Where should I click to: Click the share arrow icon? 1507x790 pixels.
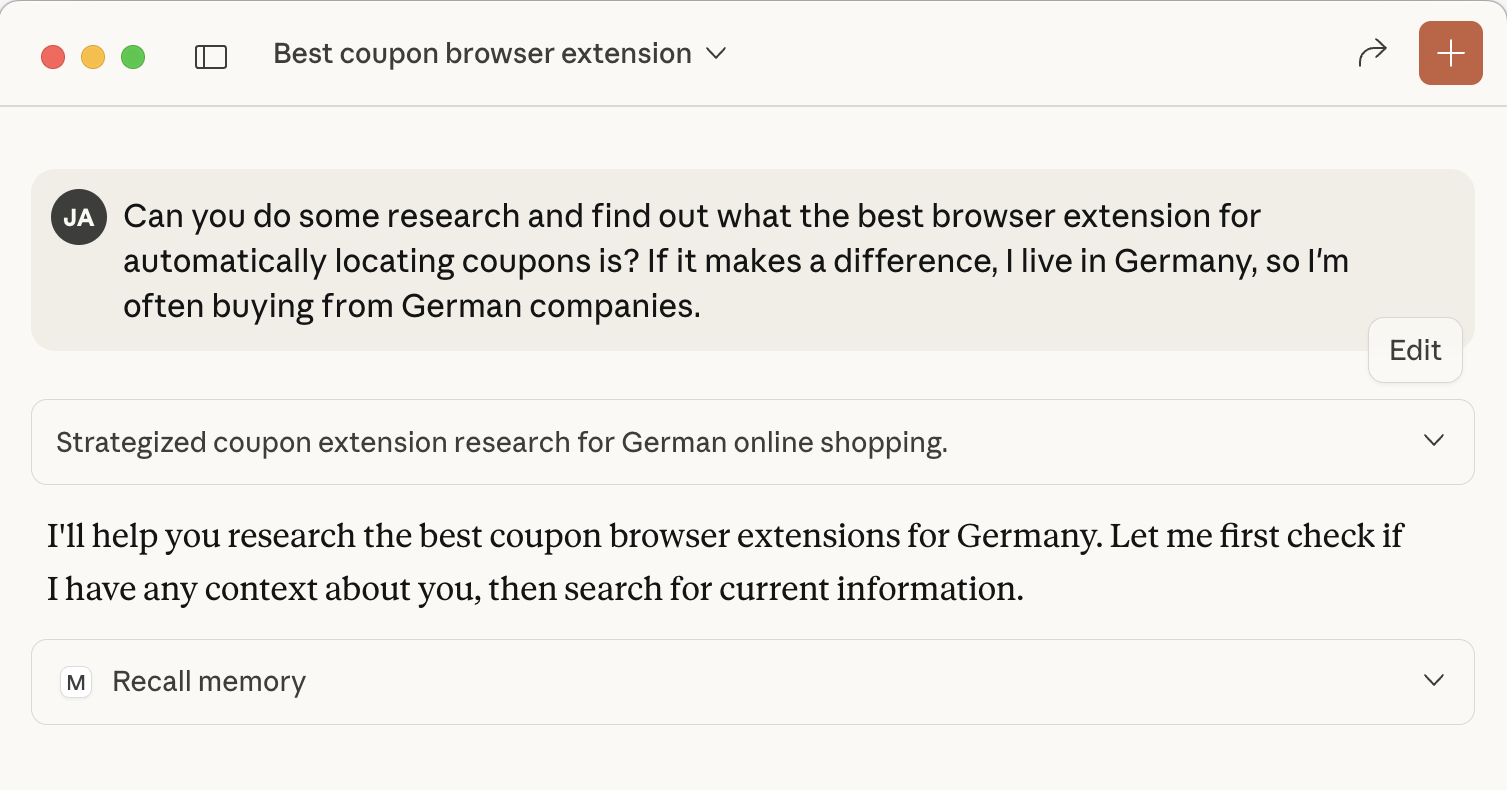[1372, 53]
